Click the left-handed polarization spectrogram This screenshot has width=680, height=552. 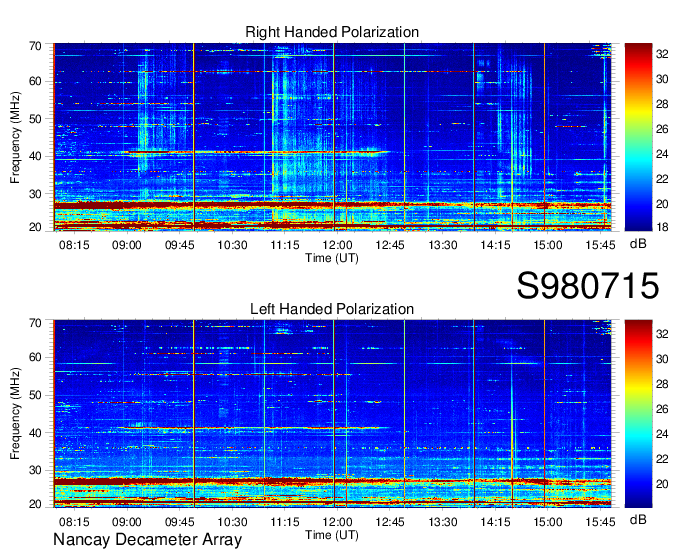point(332,414)
